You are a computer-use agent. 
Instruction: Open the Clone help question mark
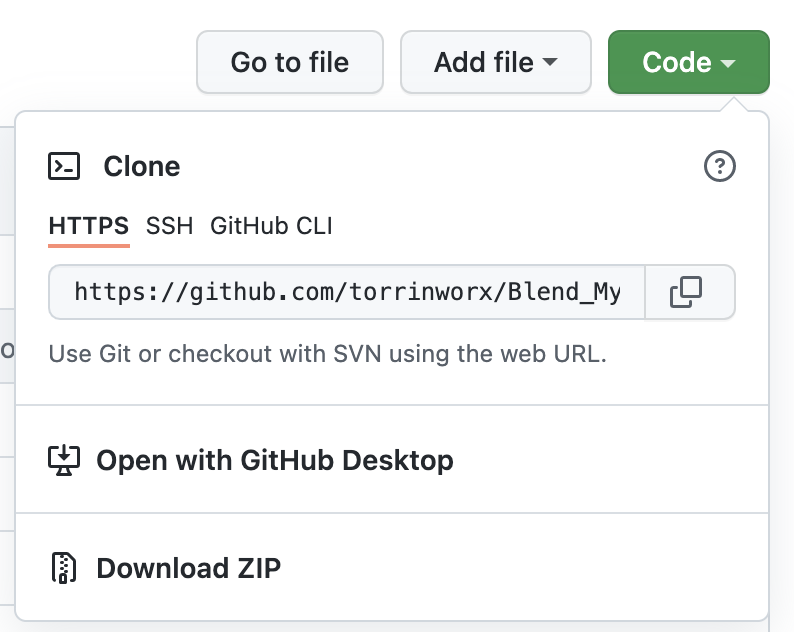point(720,166)
